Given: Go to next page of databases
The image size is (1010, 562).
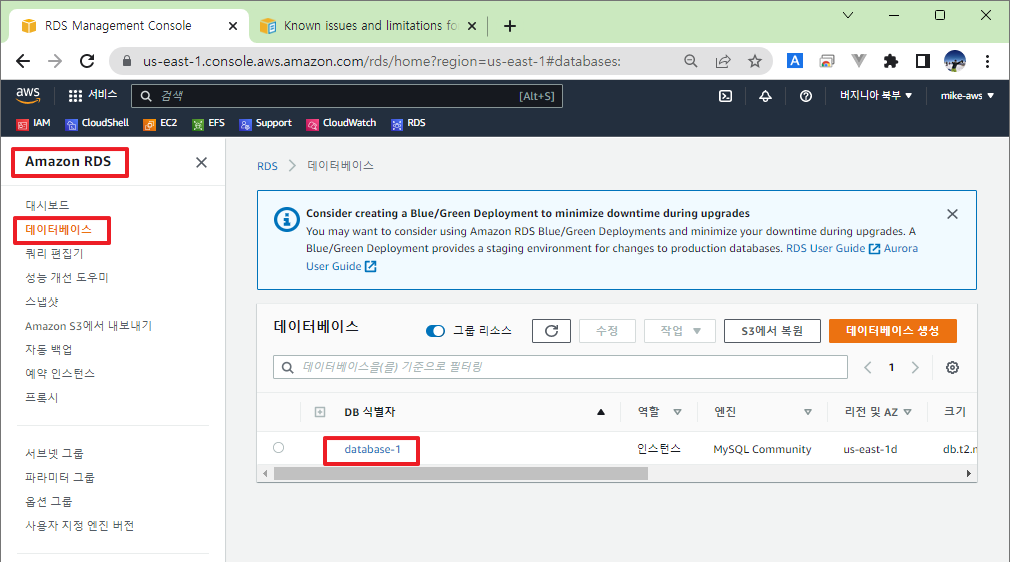Looking at the screenshot, I should (x=915, y=367).
